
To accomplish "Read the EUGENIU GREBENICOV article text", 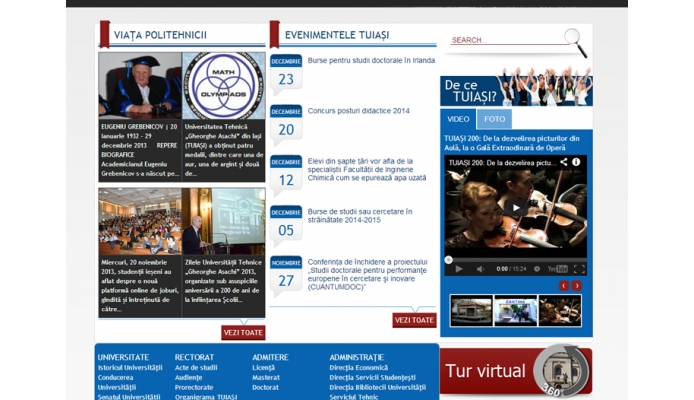I will [140, 150].
